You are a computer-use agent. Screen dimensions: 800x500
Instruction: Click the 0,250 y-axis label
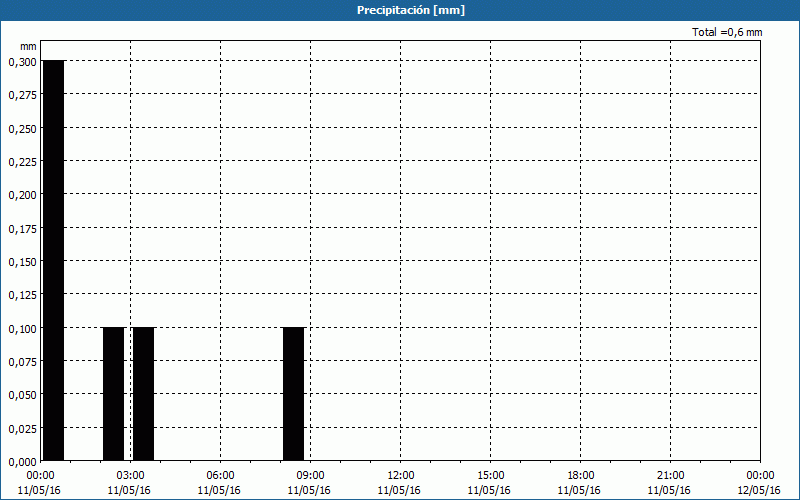click(x=22, y=129)
